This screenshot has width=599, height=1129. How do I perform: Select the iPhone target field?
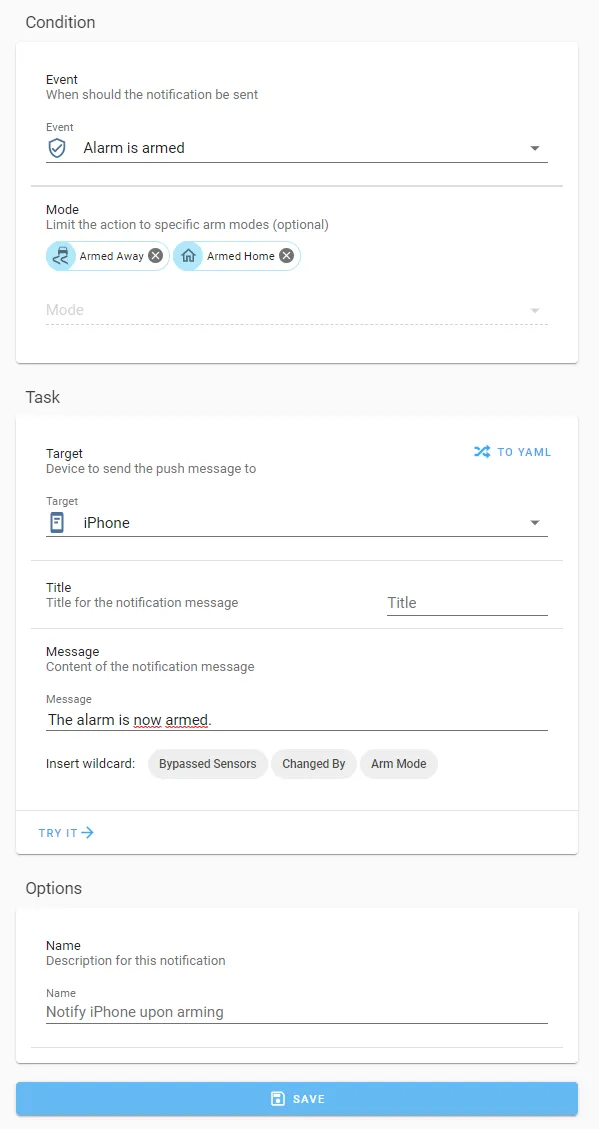[x=297, y=523]
